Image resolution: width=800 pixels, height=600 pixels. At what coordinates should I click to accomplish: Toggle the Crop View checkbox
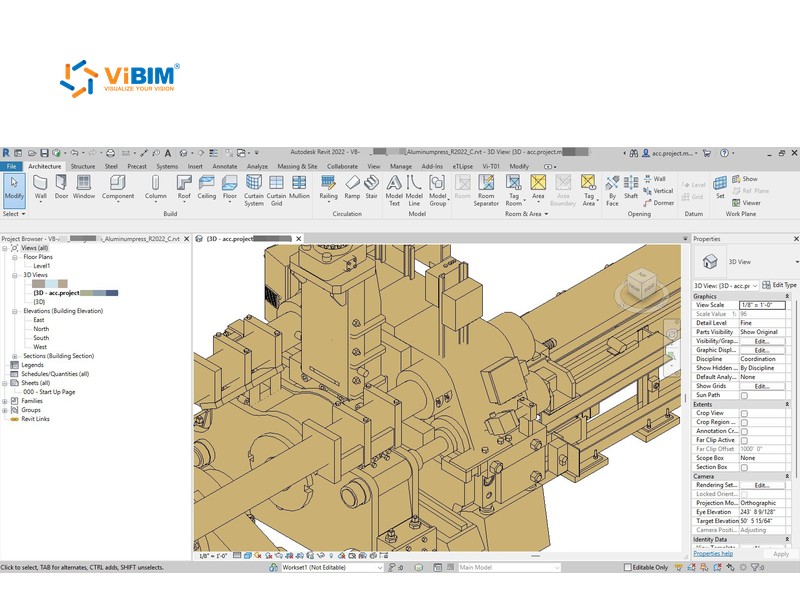[x=744, y=413]
